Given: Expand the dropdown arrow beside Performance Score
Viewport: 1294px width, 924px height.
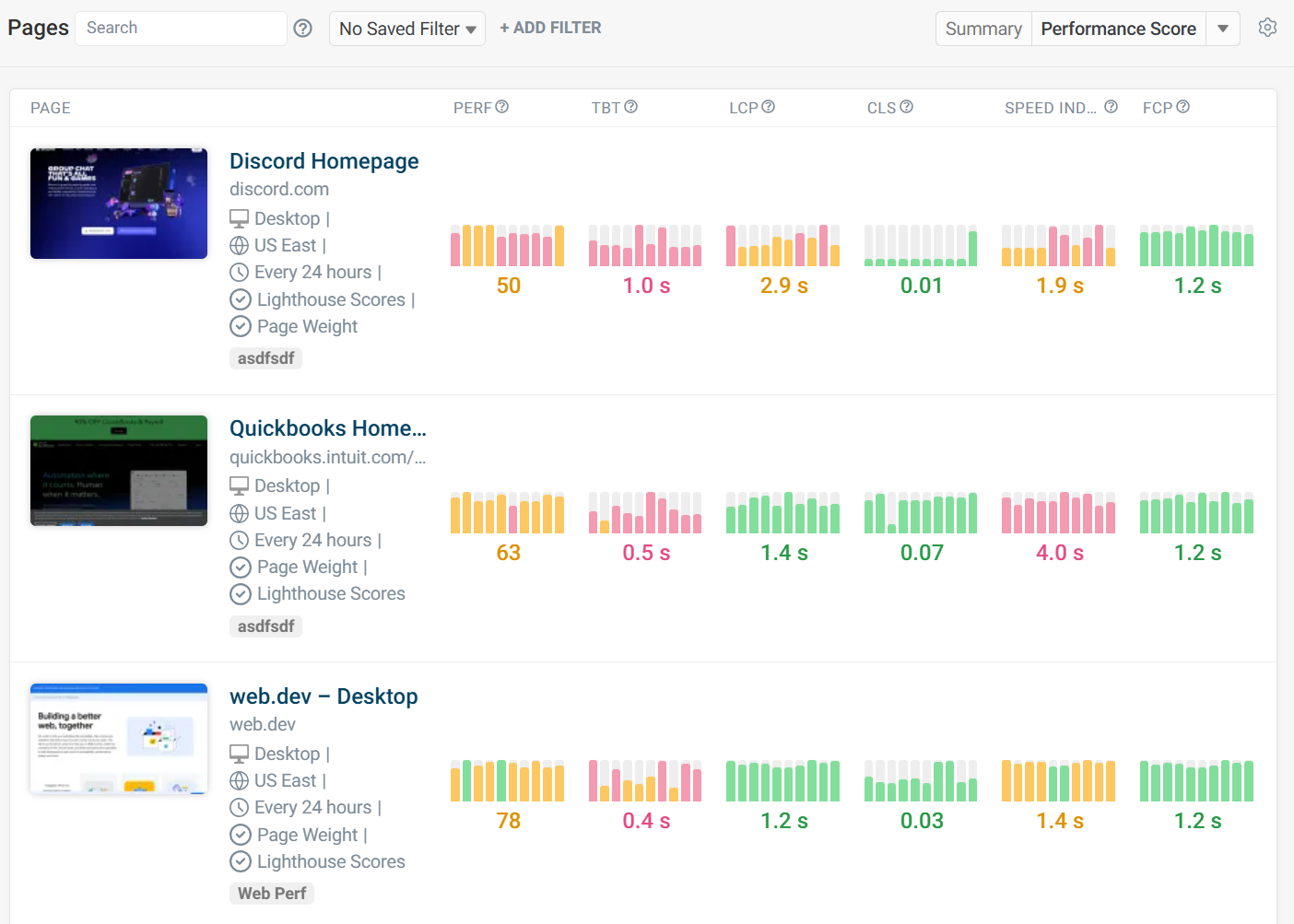Looking at the screenshot, I should pos(1223,29).
